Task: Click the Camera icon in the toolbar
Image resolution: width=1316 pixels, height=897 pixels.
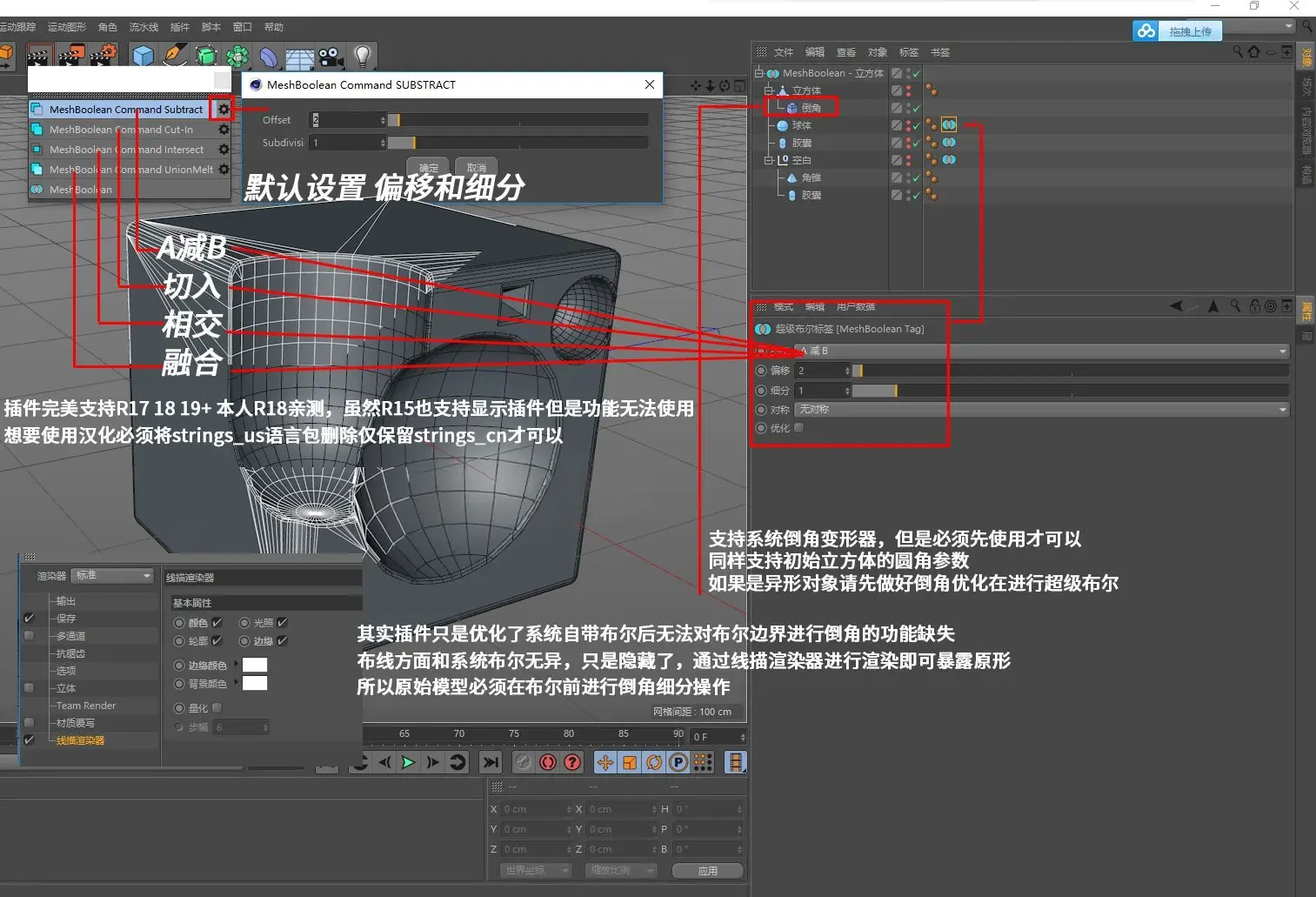Action: pos(331,56)
